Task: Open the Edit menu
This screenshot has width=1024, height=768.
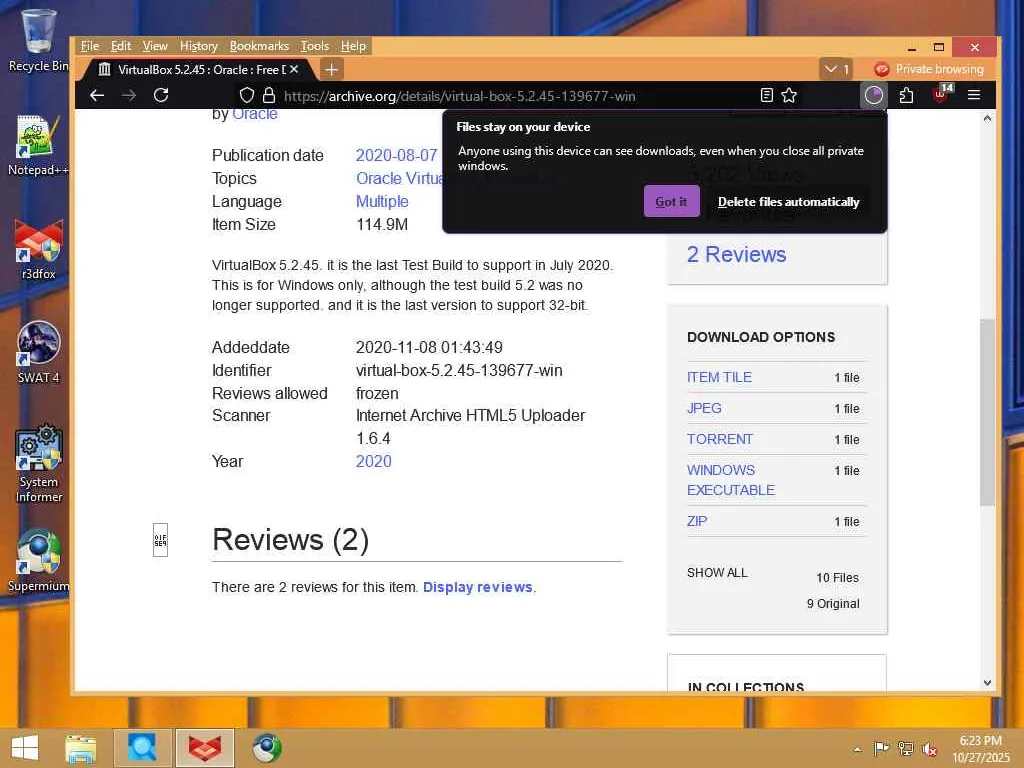Action: tap(121, 46)
